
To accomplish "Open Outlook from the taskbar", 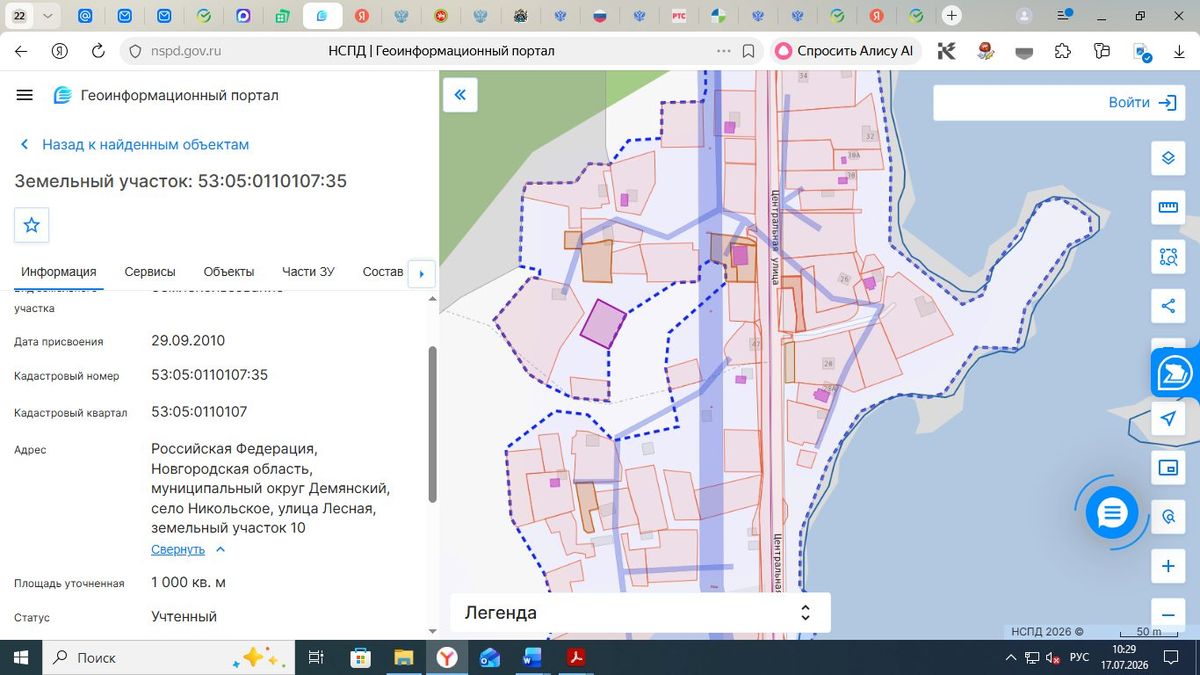I will point(489,657).
